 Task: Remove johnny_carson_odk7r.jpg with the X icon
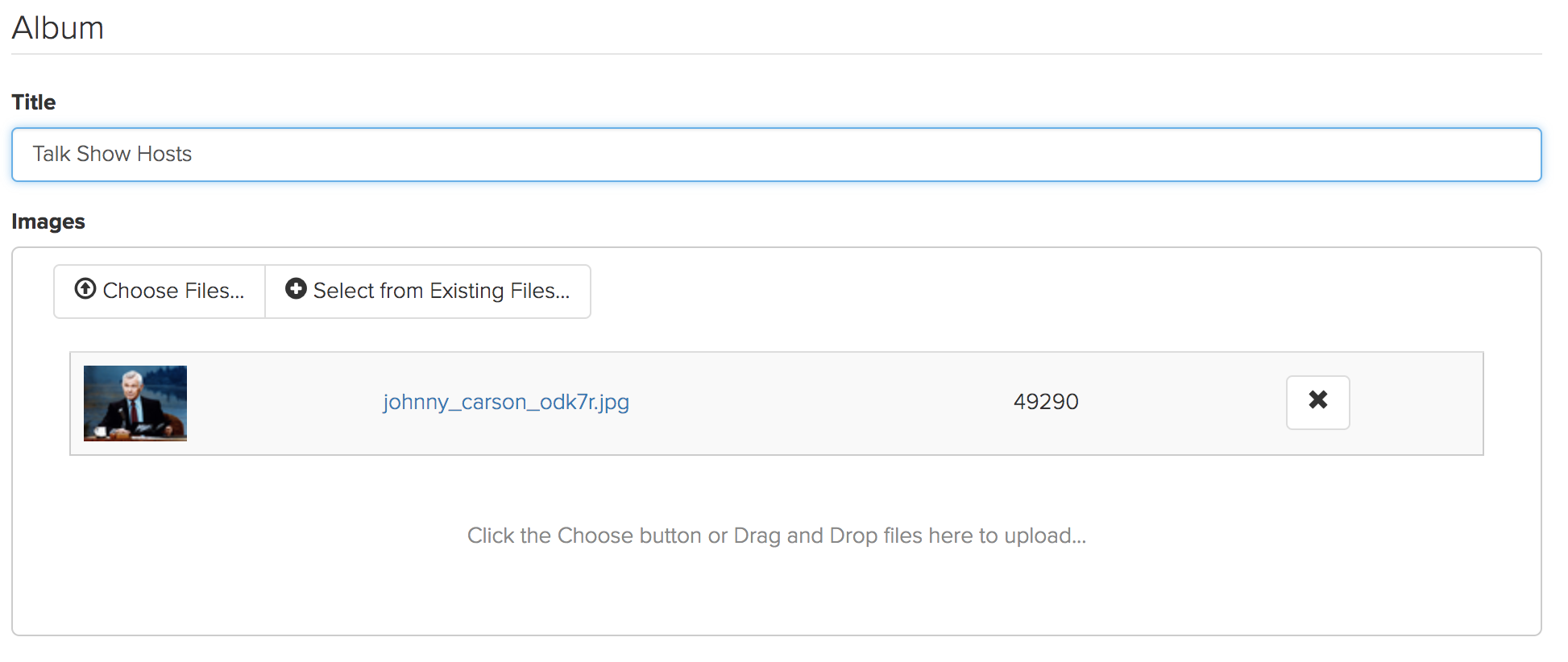[x=1318, y=400]
